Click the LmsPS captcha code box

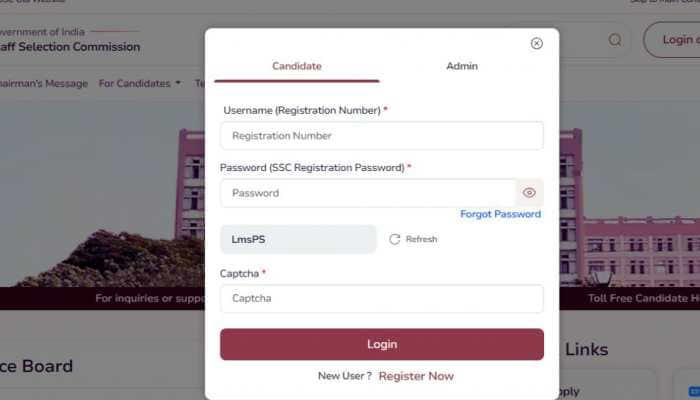[x=298, y=239]
